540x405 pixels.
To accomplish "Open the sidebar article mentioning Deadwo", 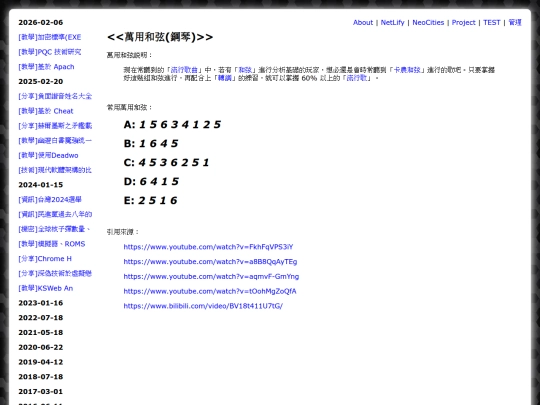I will click(x=48, y=155).
